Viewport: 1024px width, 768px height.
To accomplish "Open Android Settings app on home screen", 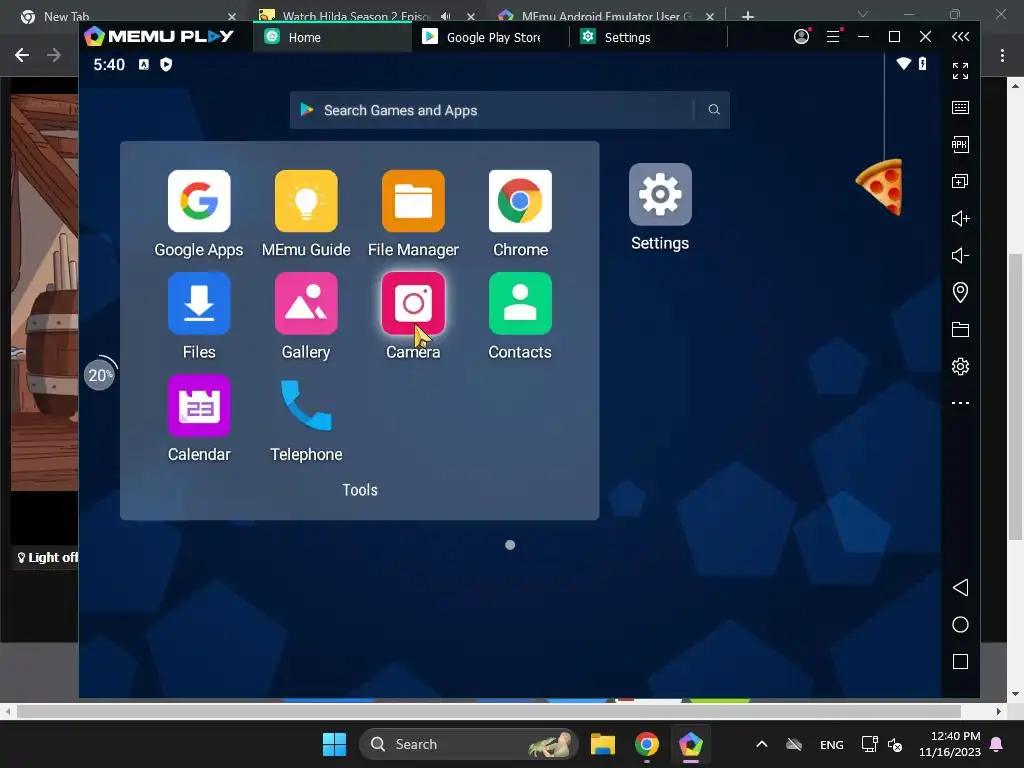I will point(660,195).
